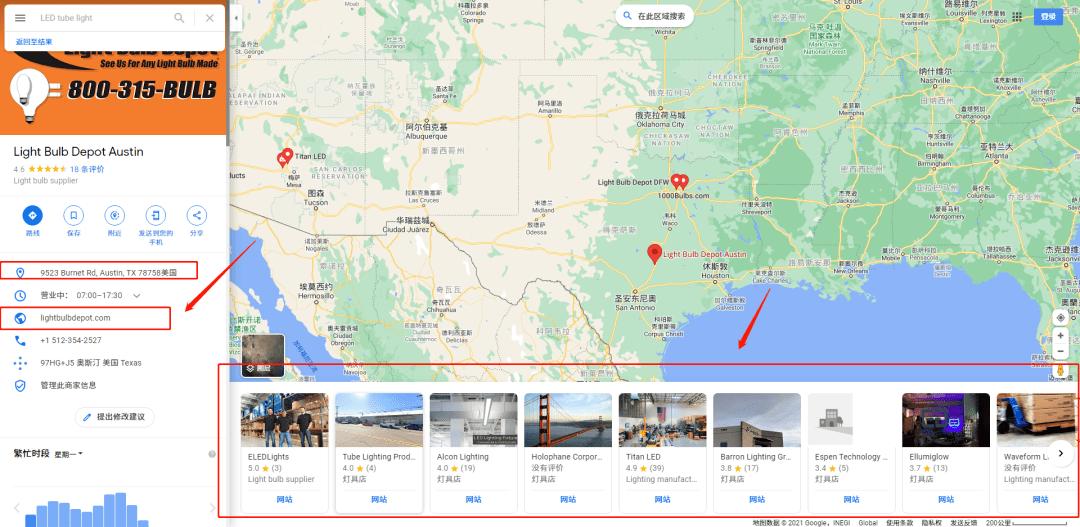Click the Titan LED map pin
Viewport: 1080px width, 527px height.
[x=287, y=155]
